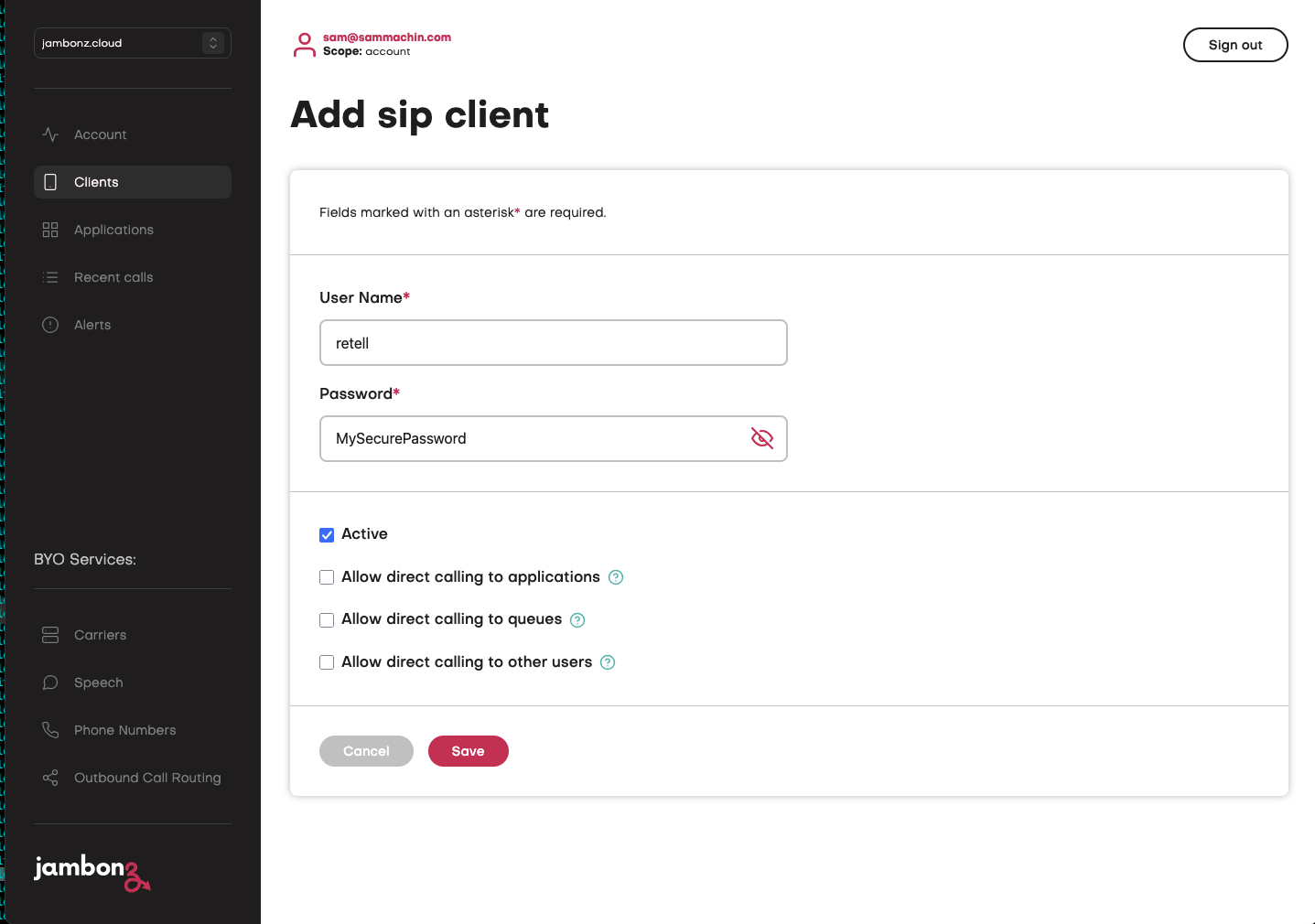Click the Speech bubble icon in the sidebar
Screen dimensions: 1315x924
(x=50, y=682)
